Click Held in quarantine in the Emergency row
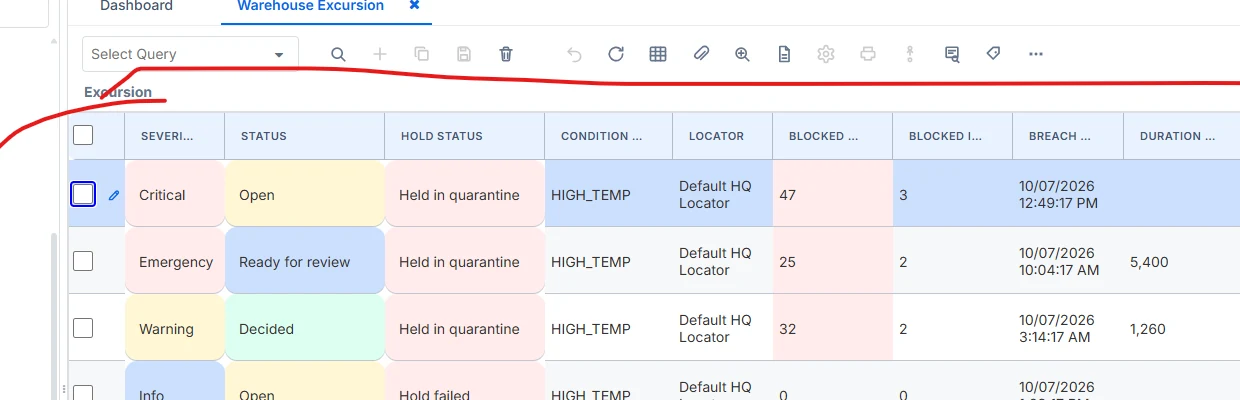This screenshot has height=400, width=1240. (x=465, y=260)
